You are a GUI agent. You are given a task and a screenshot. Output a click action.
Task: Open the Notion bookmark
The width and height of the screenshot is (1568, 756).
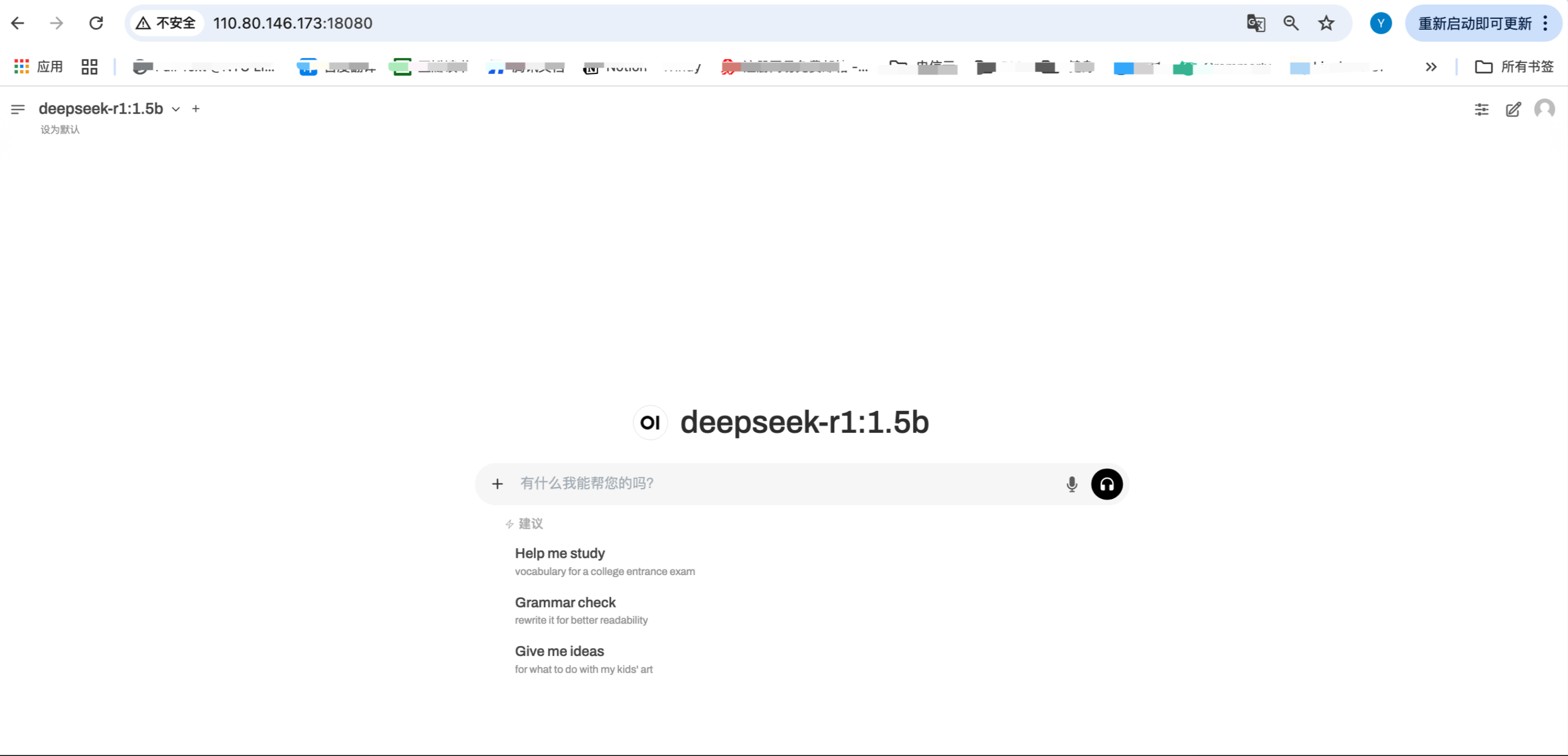(x=615, y=66)
